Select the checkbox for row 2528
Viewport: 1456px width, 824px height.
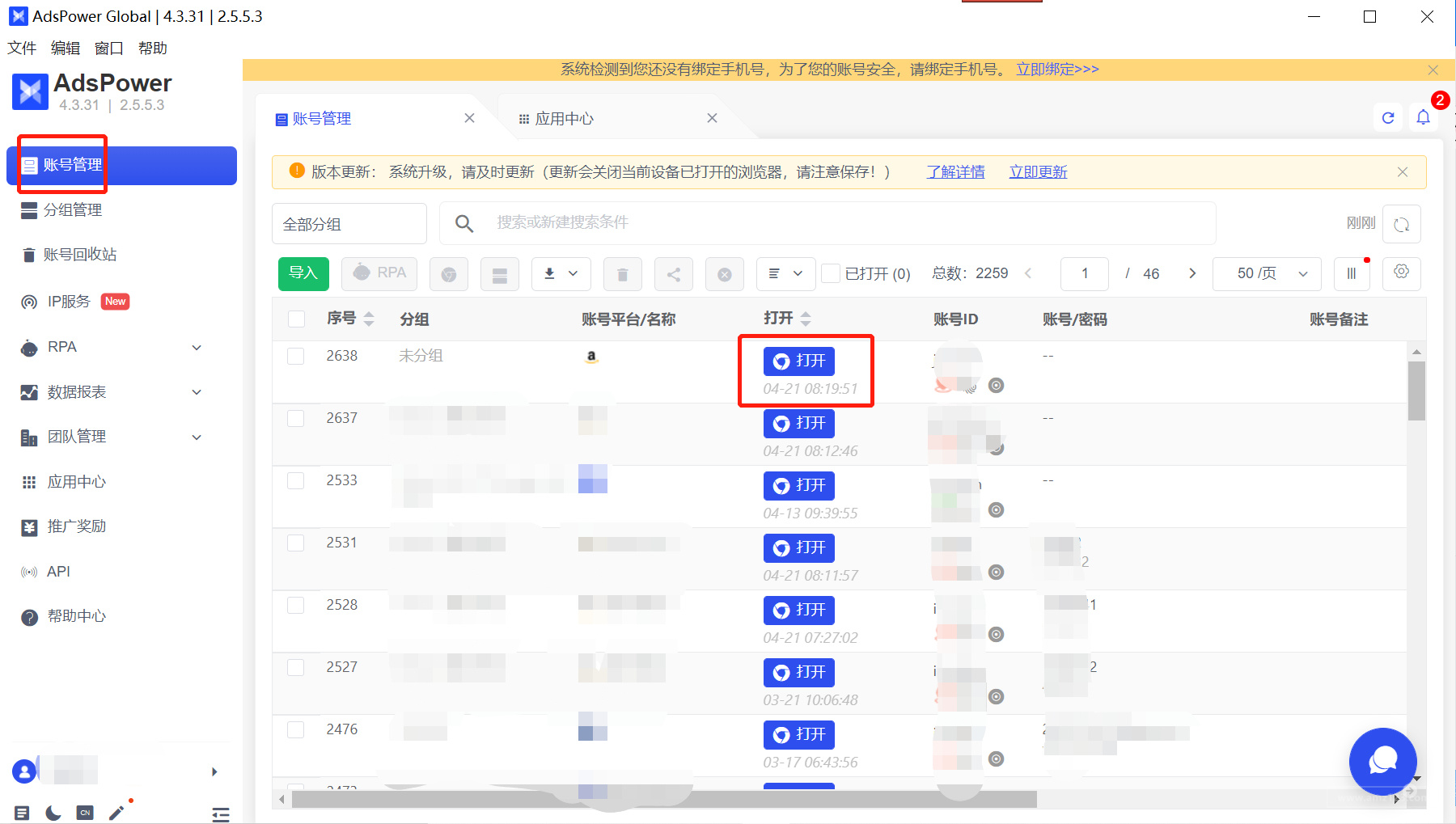(296, 605)
